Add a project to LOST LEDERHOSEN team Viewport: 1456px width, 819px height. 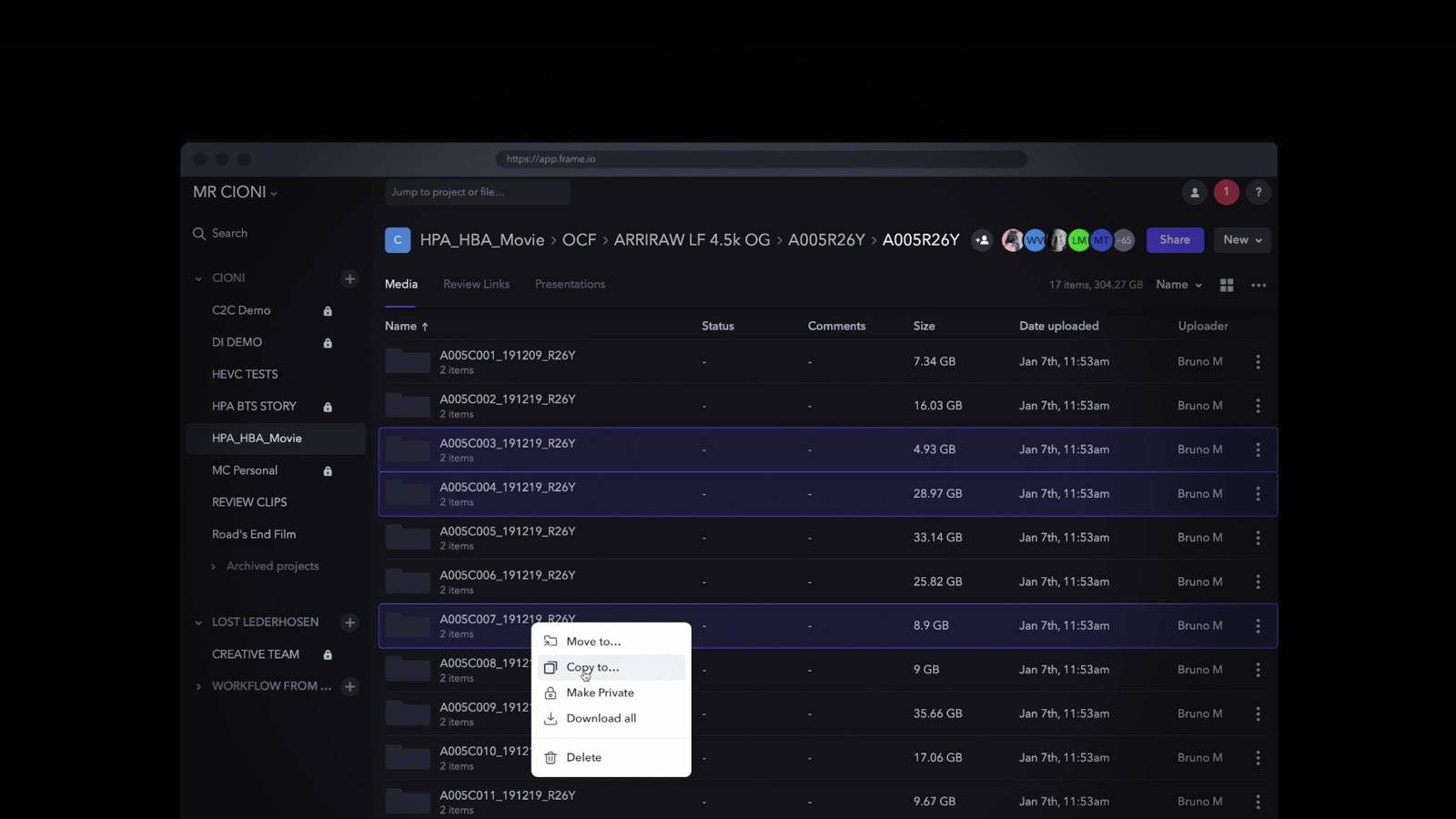point(349,622)
